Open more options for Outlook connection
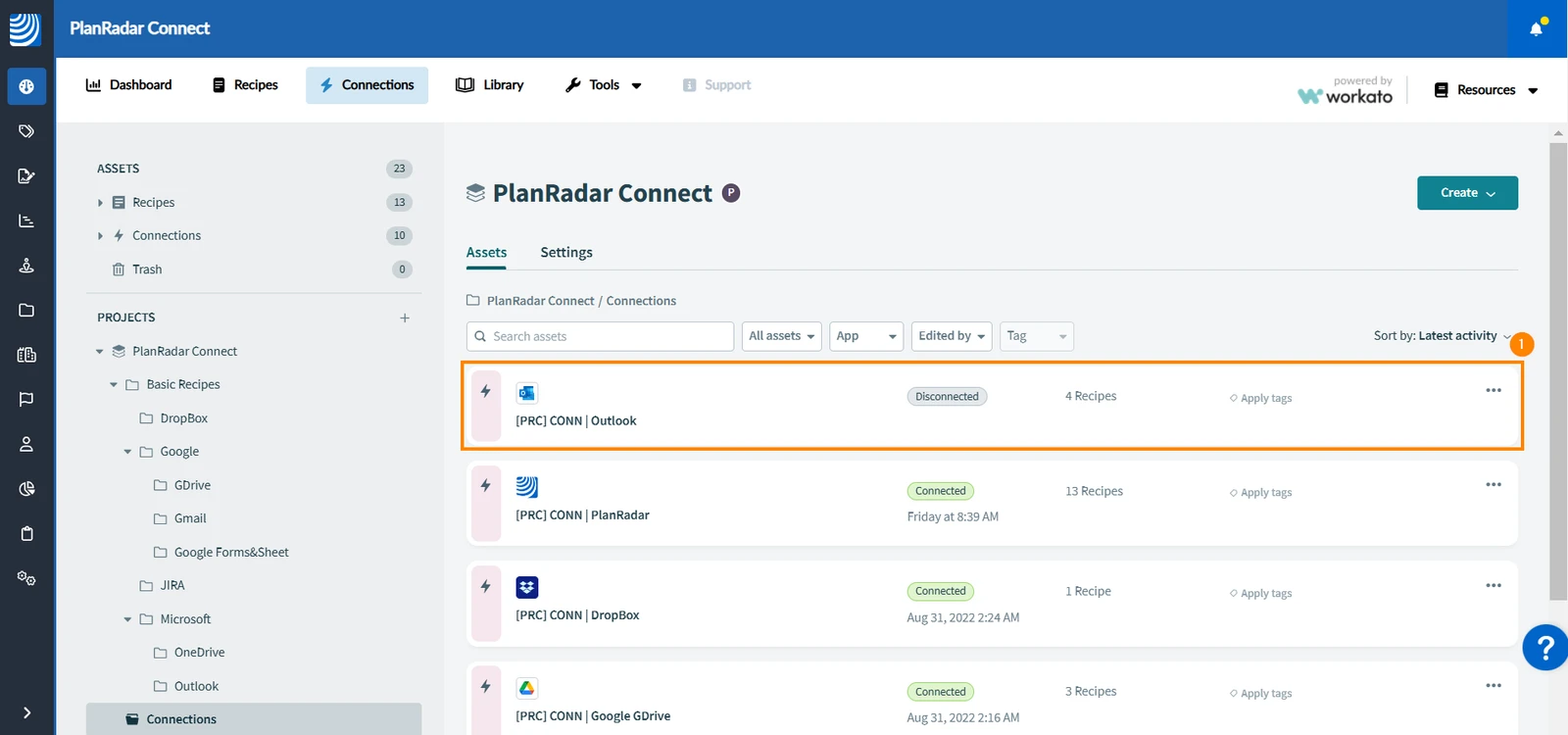Image resolution: width=1568 pixels, height=735 pixels. 1494,390
